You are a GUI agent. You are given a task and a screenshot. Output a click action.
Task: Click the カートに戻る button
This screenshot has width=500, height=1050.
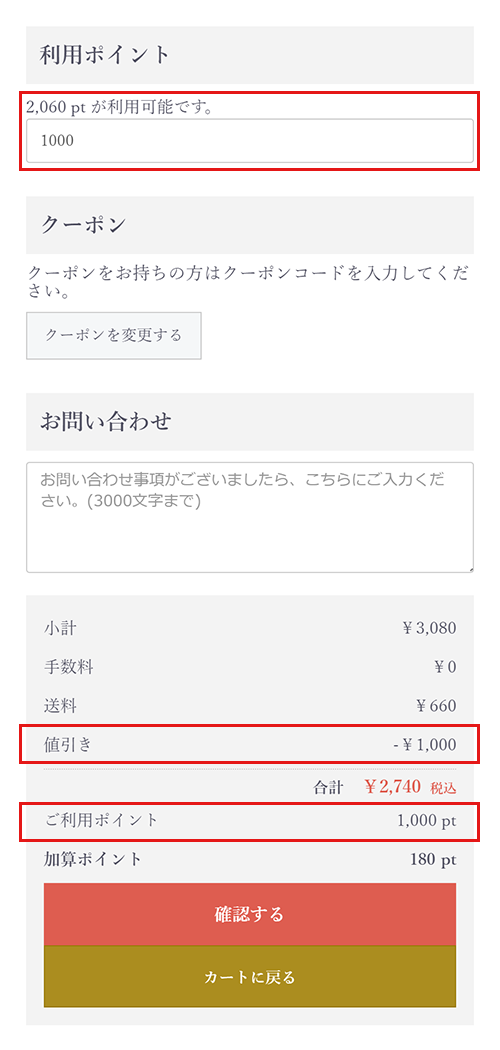coord(250,976)
